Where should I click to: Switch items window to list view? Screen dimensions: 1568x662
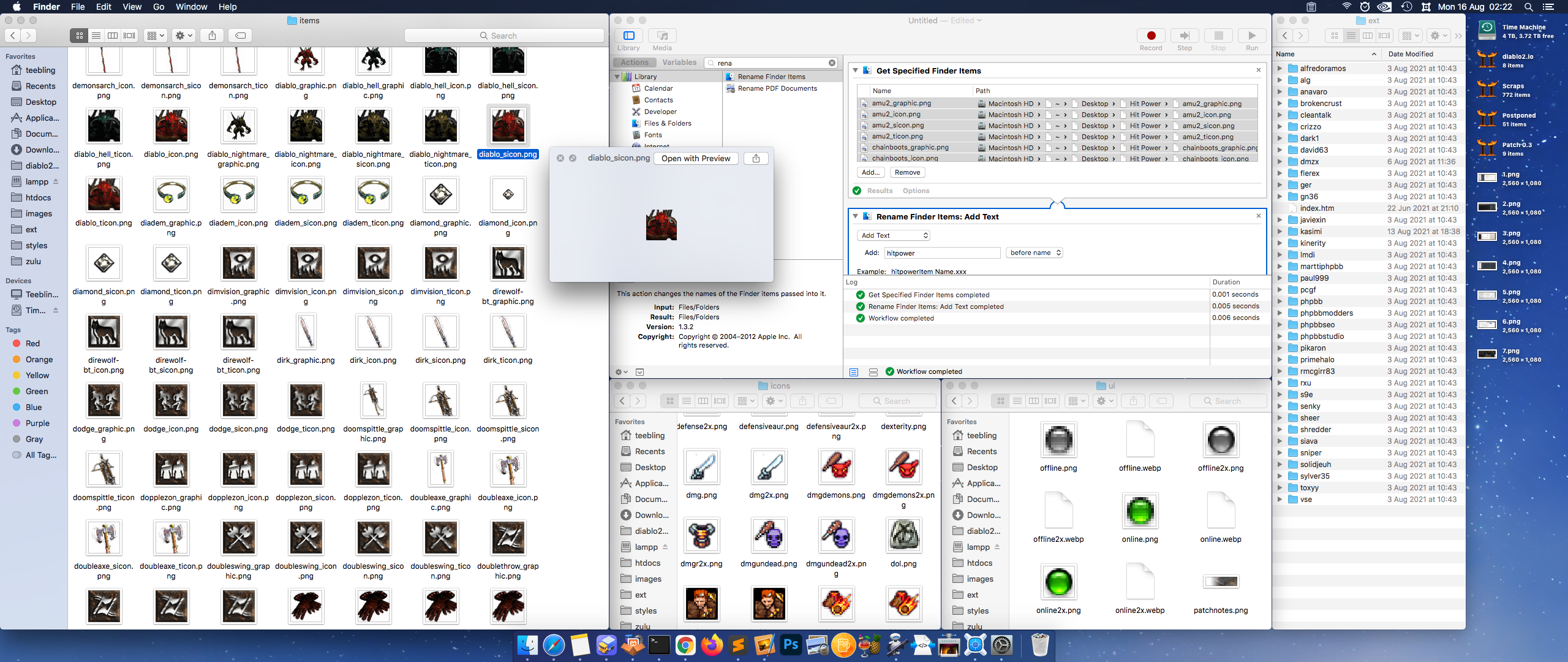pos(96,36)
